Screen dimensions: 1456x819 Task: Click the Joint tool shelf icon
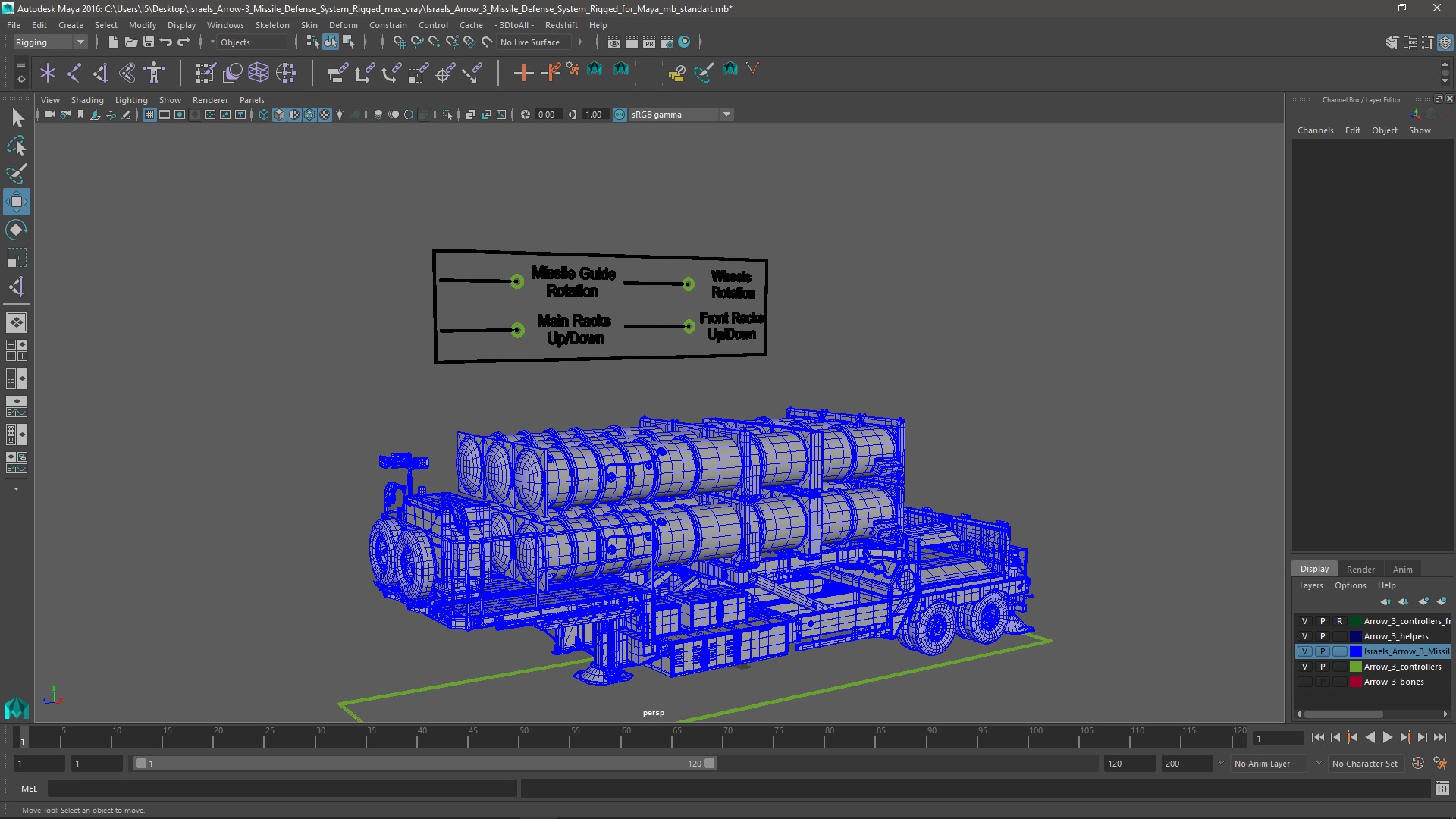[74, 73]
